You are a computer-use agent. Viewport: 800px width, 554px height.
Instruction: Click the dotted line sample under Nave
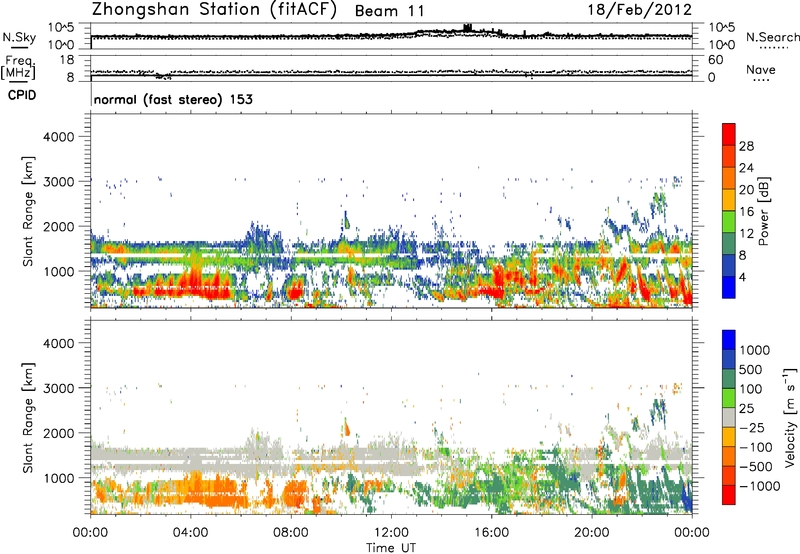[x=761, y=80]
